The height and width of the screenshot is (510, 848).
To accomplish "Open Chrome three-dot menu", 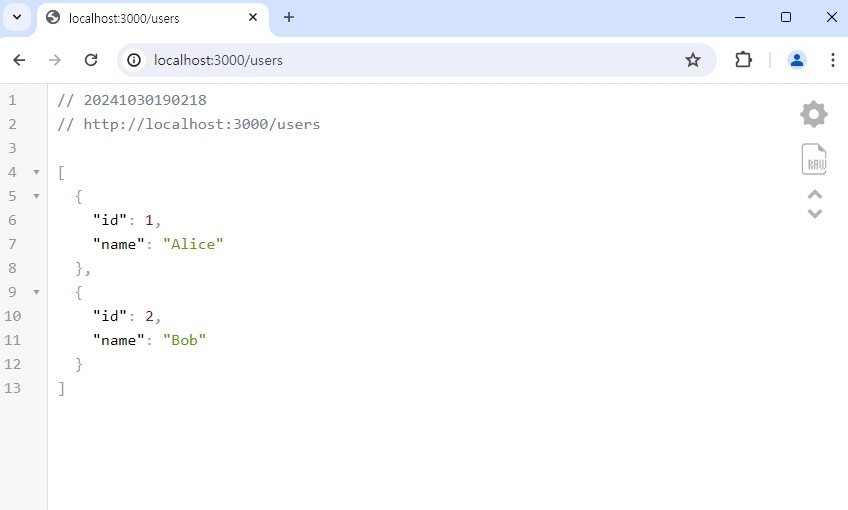I will [x=832, y=60].
